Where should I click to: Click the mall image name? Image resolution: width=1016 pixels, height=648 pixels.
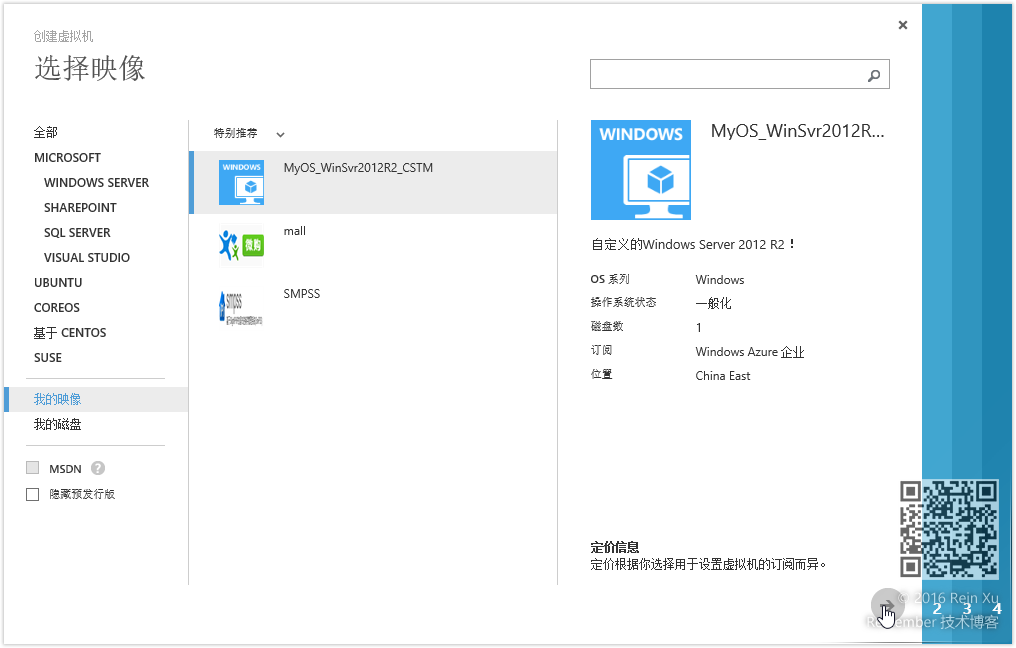[295, 231]
